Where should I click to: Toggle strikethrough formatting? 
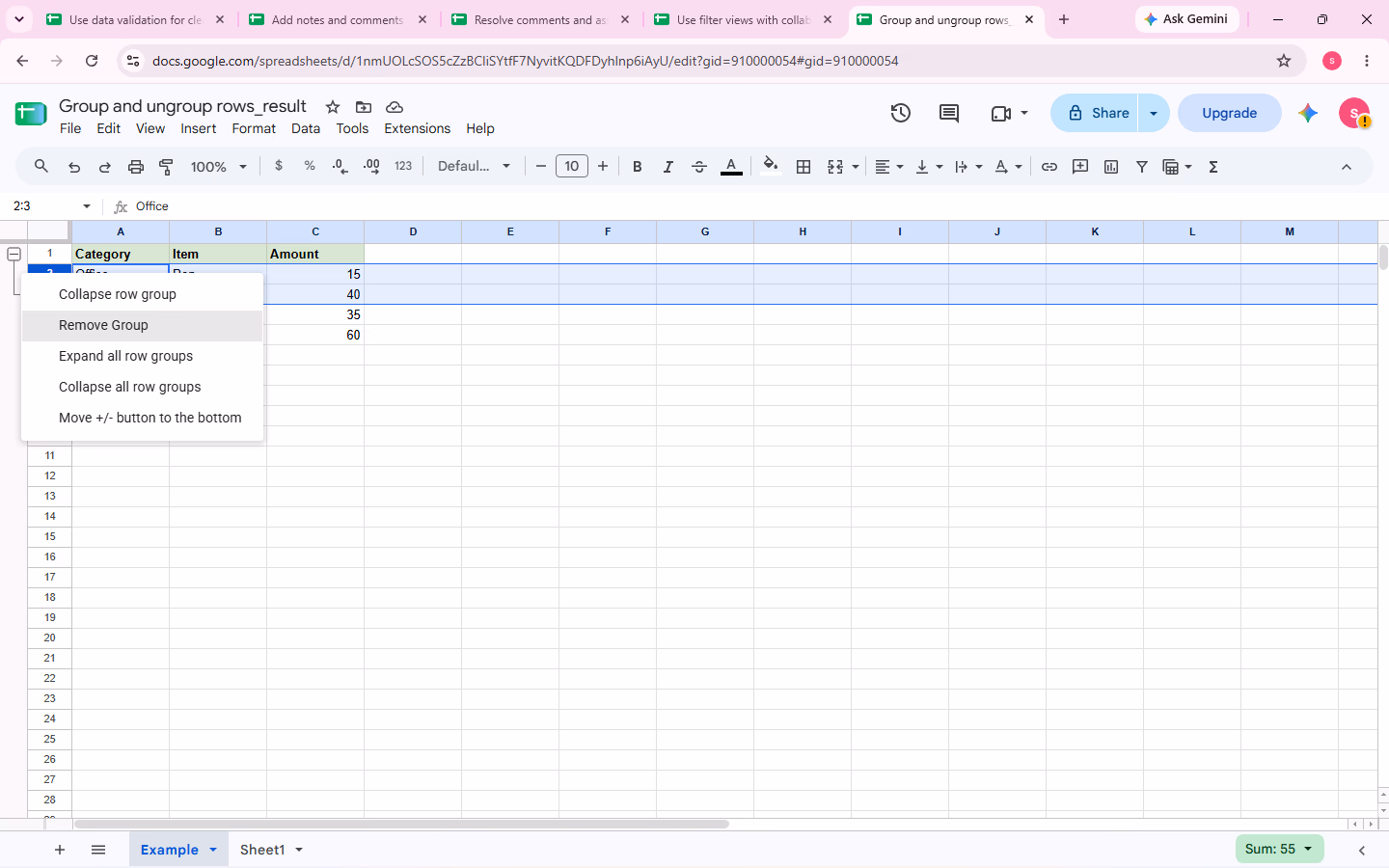pos(699,167)
